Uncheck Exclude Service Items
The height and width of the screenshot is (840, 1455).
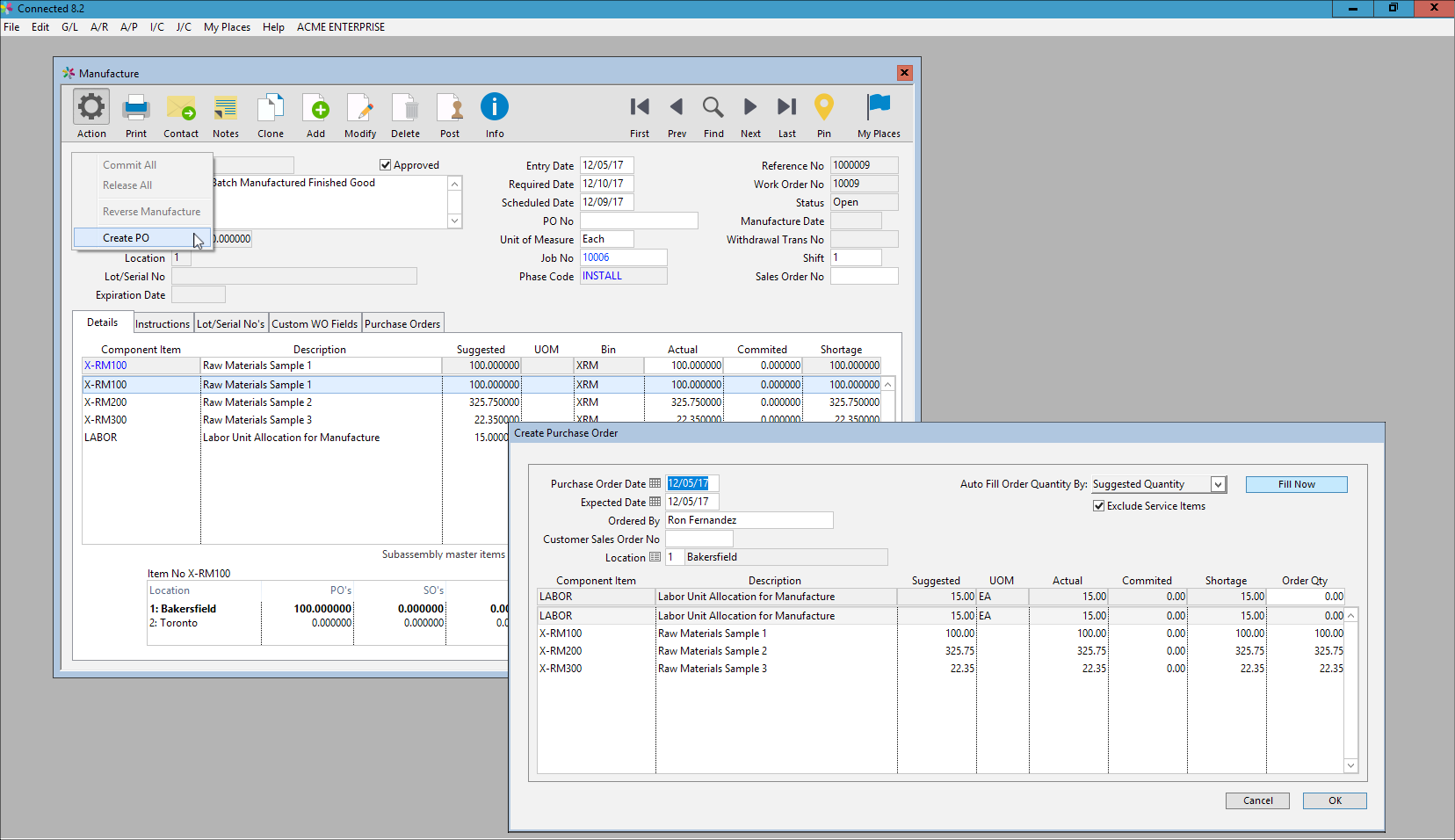pyautogui.click(x=1098, y=506)
